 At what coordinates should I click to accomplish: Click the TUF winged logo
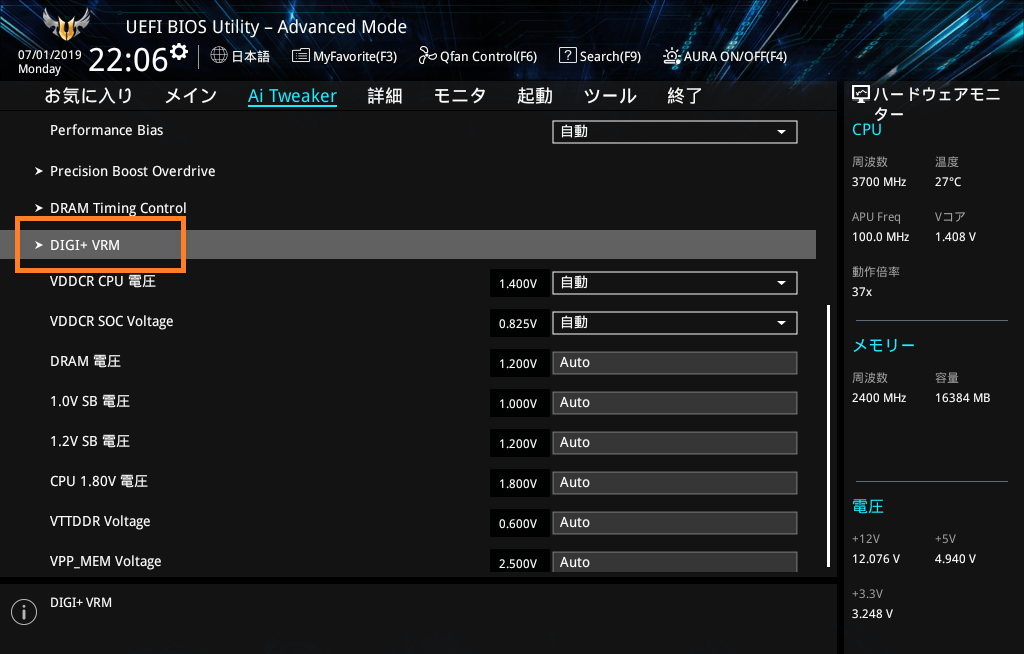click(65, 25)
